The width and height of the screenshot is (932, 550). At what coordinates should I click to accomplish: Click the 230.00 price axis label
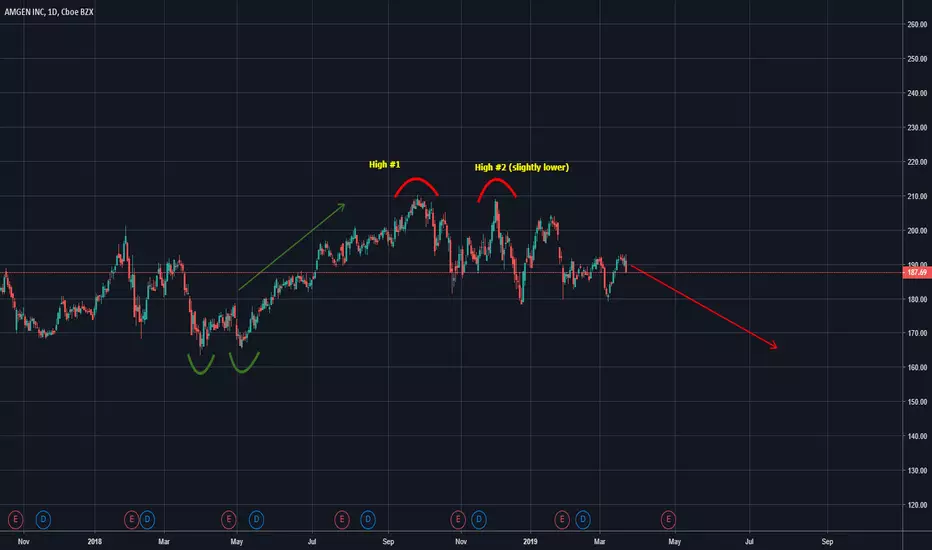click(x=917, y=127)
